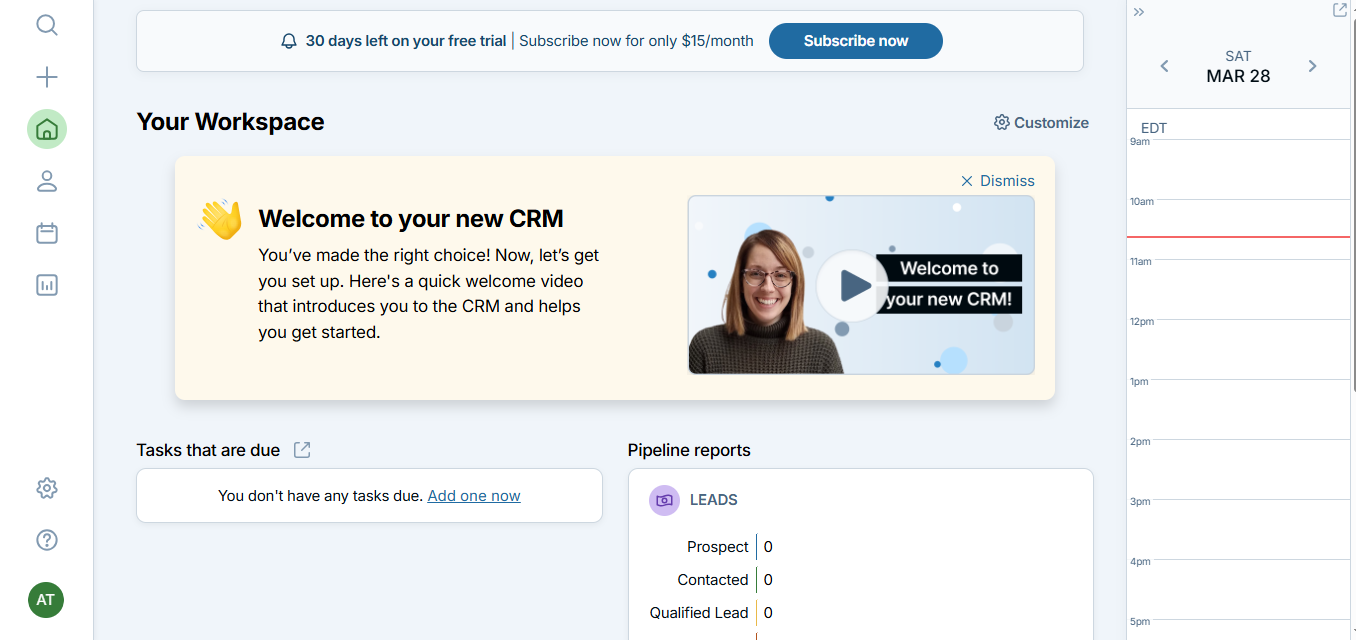Open the Calendar icon in sidebar

pos(47,233)
